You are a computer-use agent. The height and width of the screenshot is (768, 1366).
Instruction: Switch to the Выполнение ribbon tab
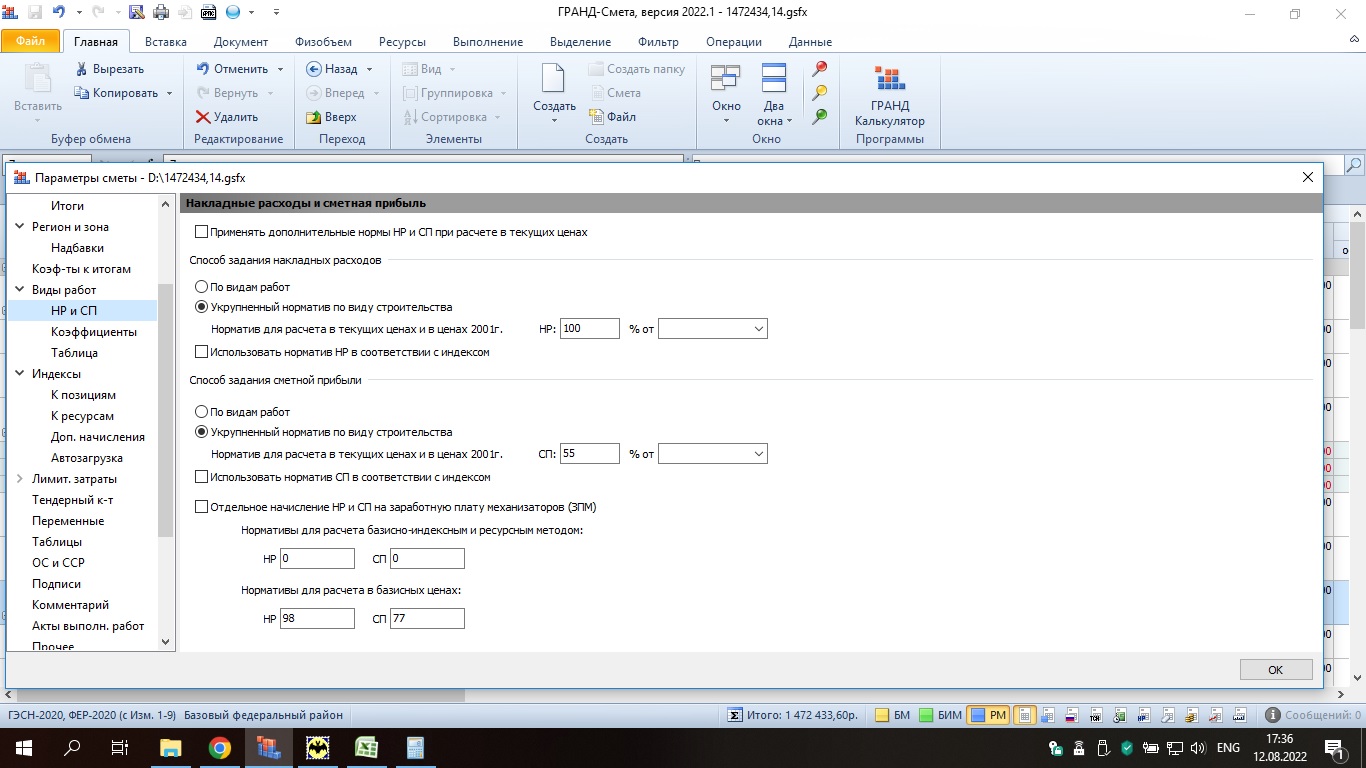pyautogui.click(x=488, y=42)
